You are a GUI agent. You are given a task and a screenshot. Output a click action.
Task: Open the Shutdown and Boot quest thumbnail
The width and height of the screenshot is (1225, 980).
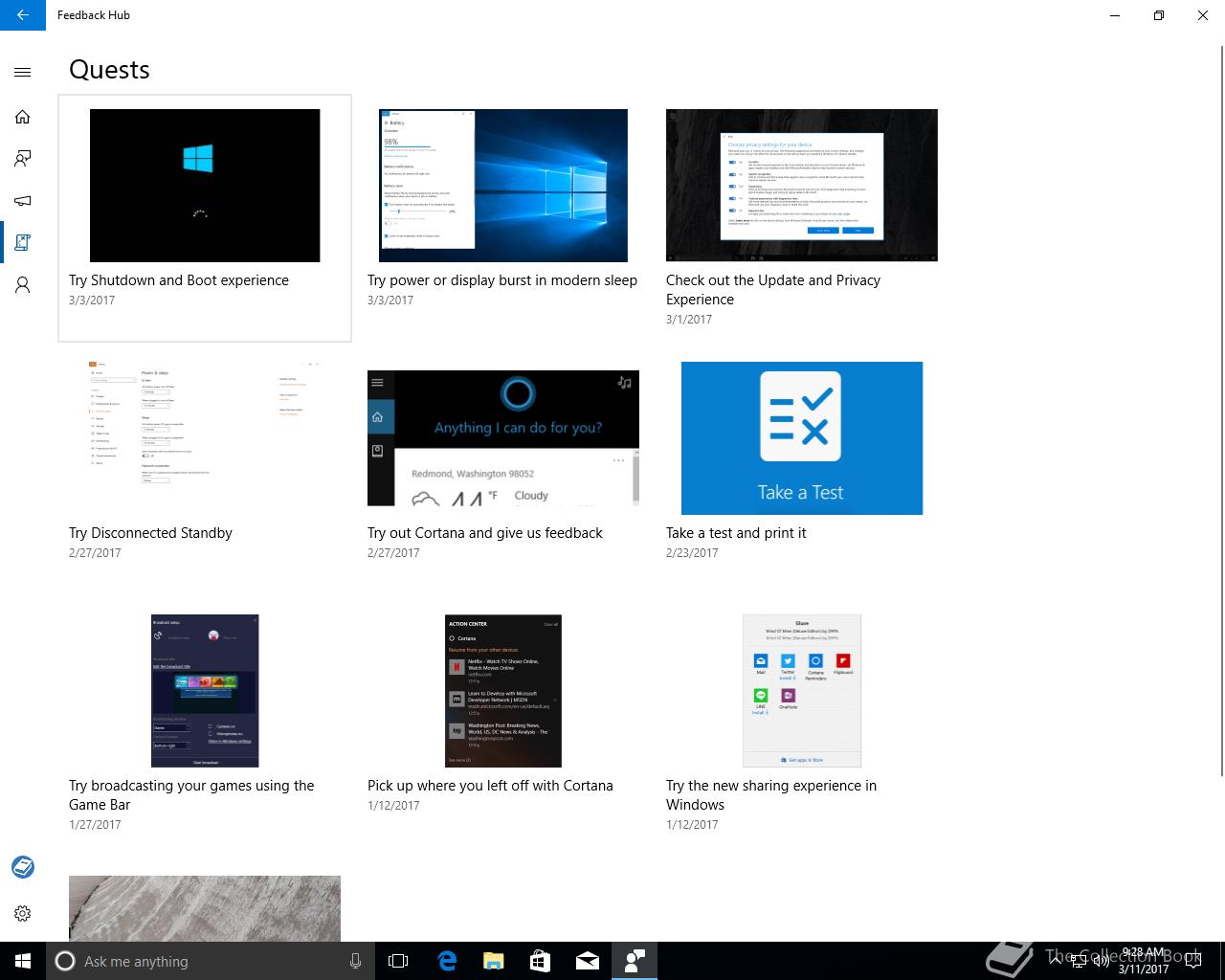(205, 186)
